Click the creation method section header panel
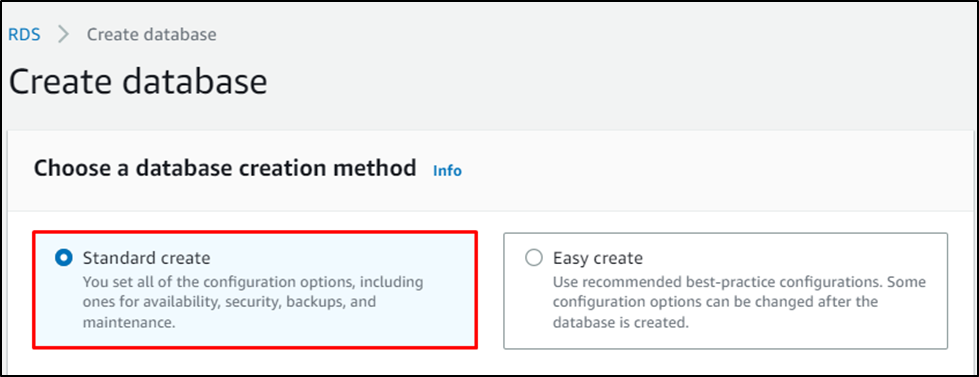The width and height of the screenshot is (979, 377). pos(490,170)
